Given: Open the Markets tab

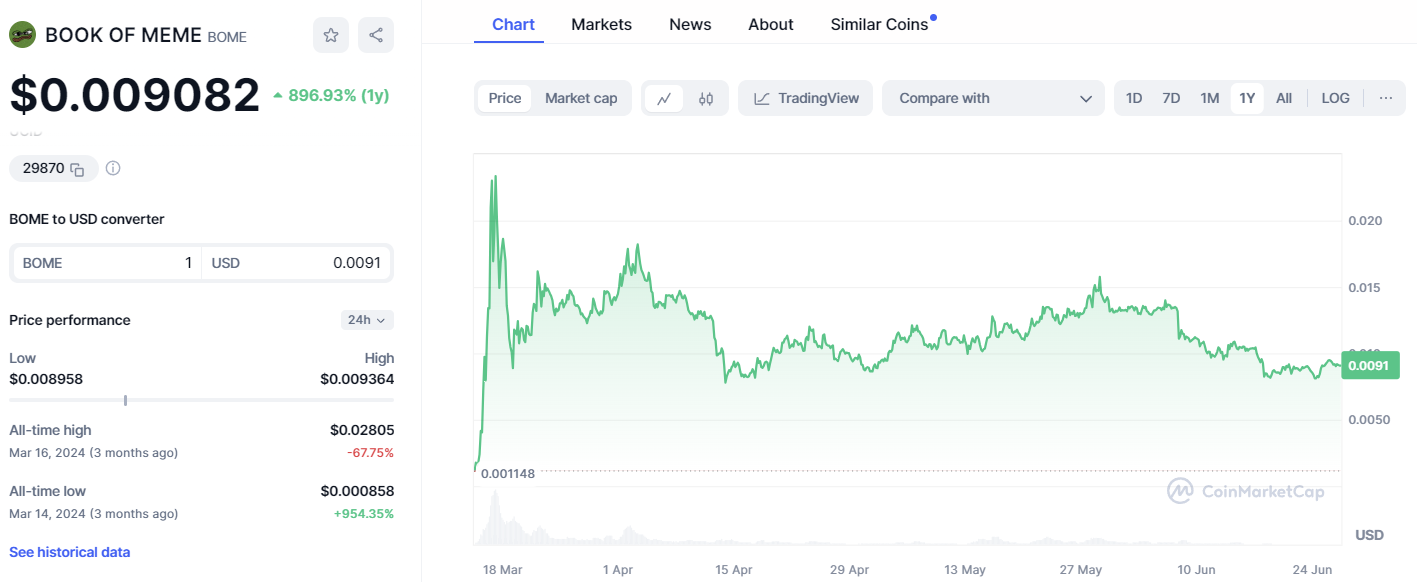Looking at the screenshot, I should pyautogui.click(x=601, y=24).
